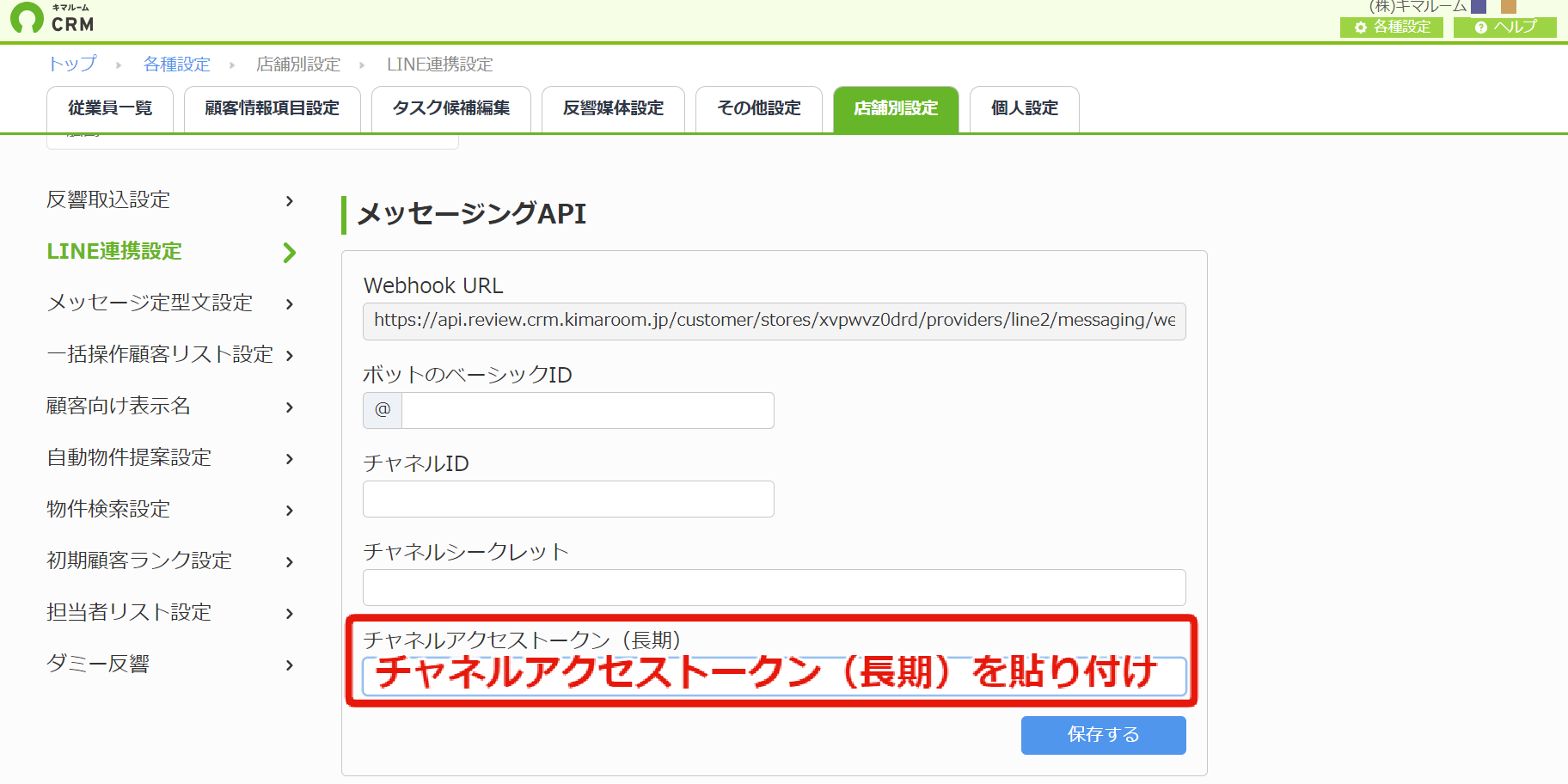Viewport: 1568px width, 784px height.
Task: Select the Webhook URL field
Action: tap(775, 322)
